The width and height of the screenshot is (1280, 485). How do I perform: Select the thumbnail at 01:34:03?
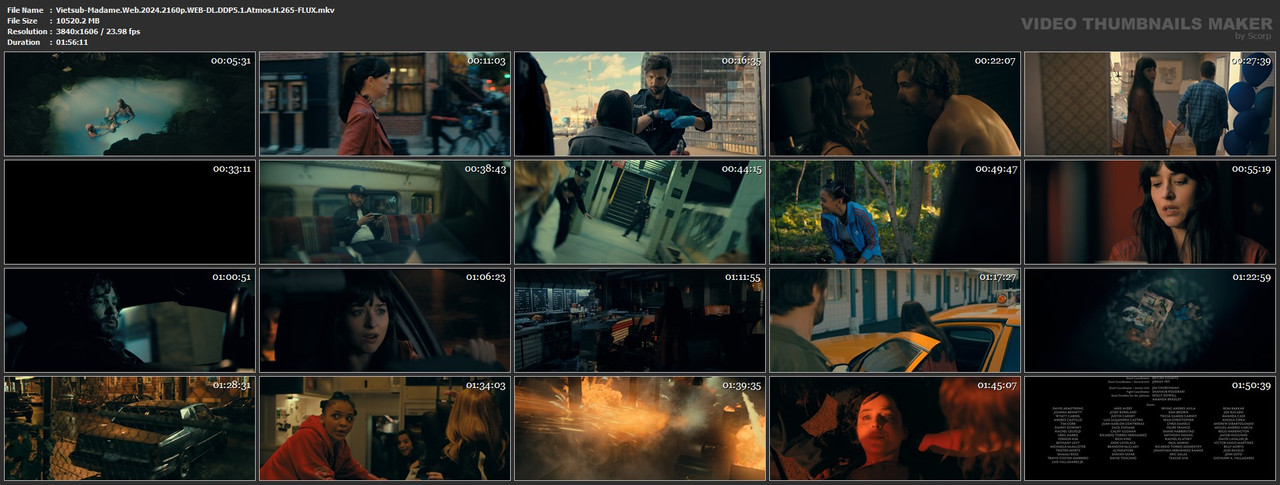tap(385, 428)
